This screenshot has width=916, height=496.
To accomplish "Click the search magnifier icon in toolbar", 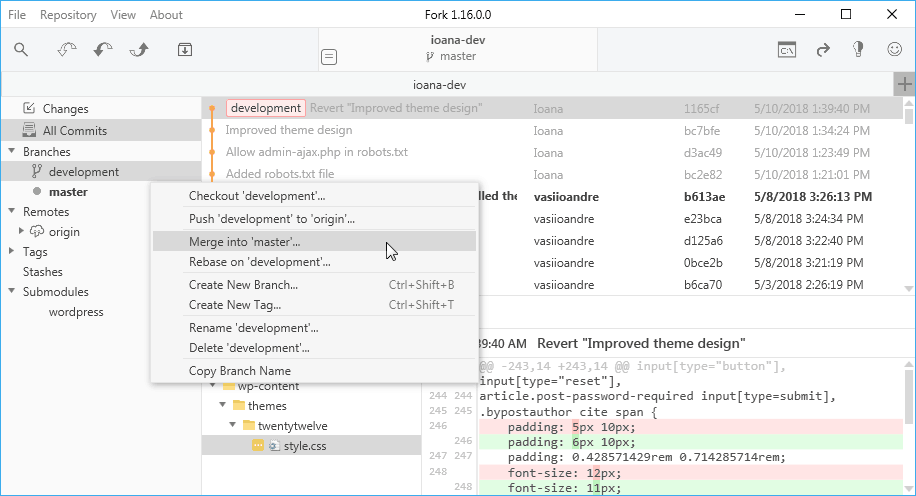I will click(x=21, y=50).
